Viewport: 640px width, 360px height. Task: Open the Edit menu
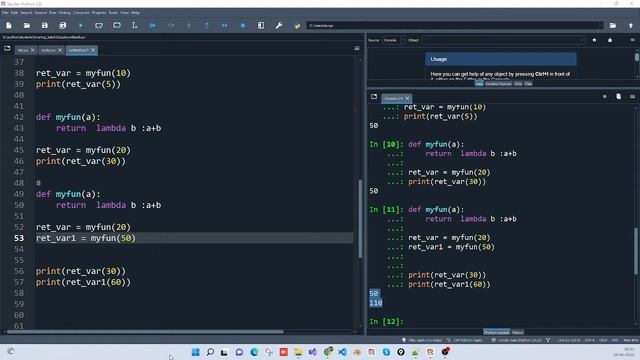14,13
